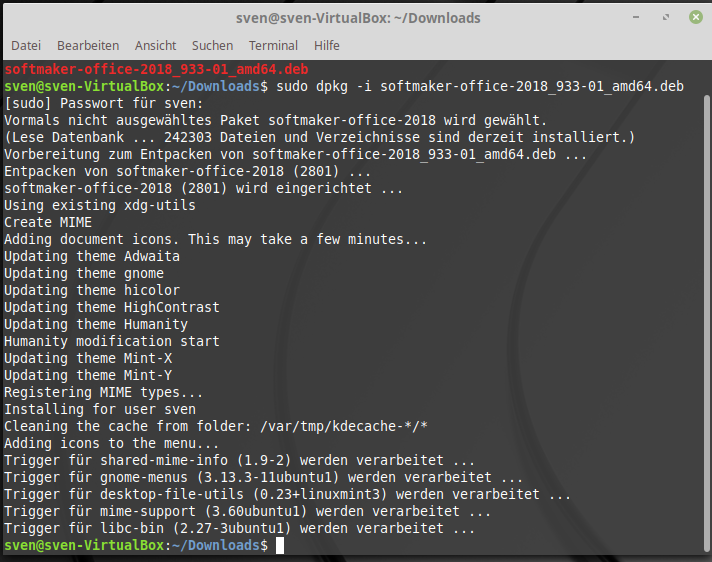The width and height of the screenshot is (712, 562).
Task: Open the Terminal menu
Action: click(273, 46)
